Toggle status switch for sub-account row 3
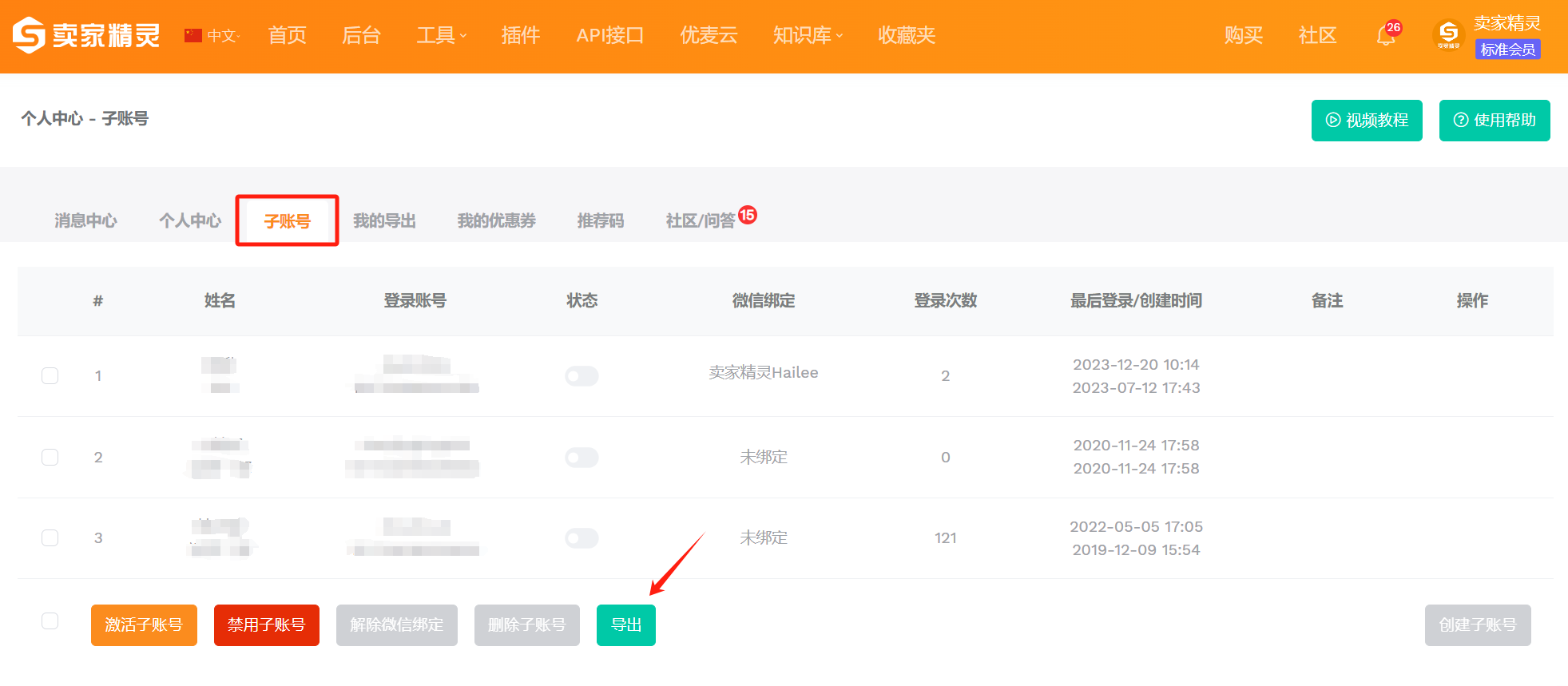 click(x=582, y=538)
